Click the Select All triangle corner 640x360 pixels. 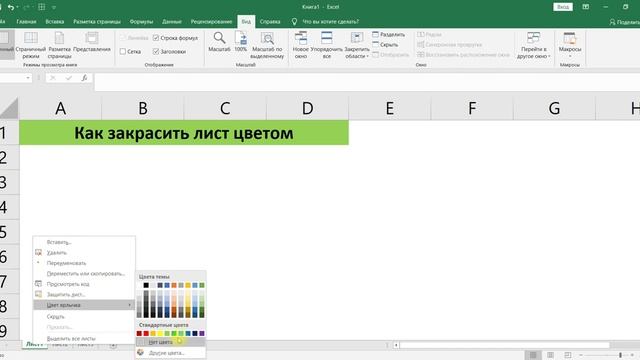(9, 109)
